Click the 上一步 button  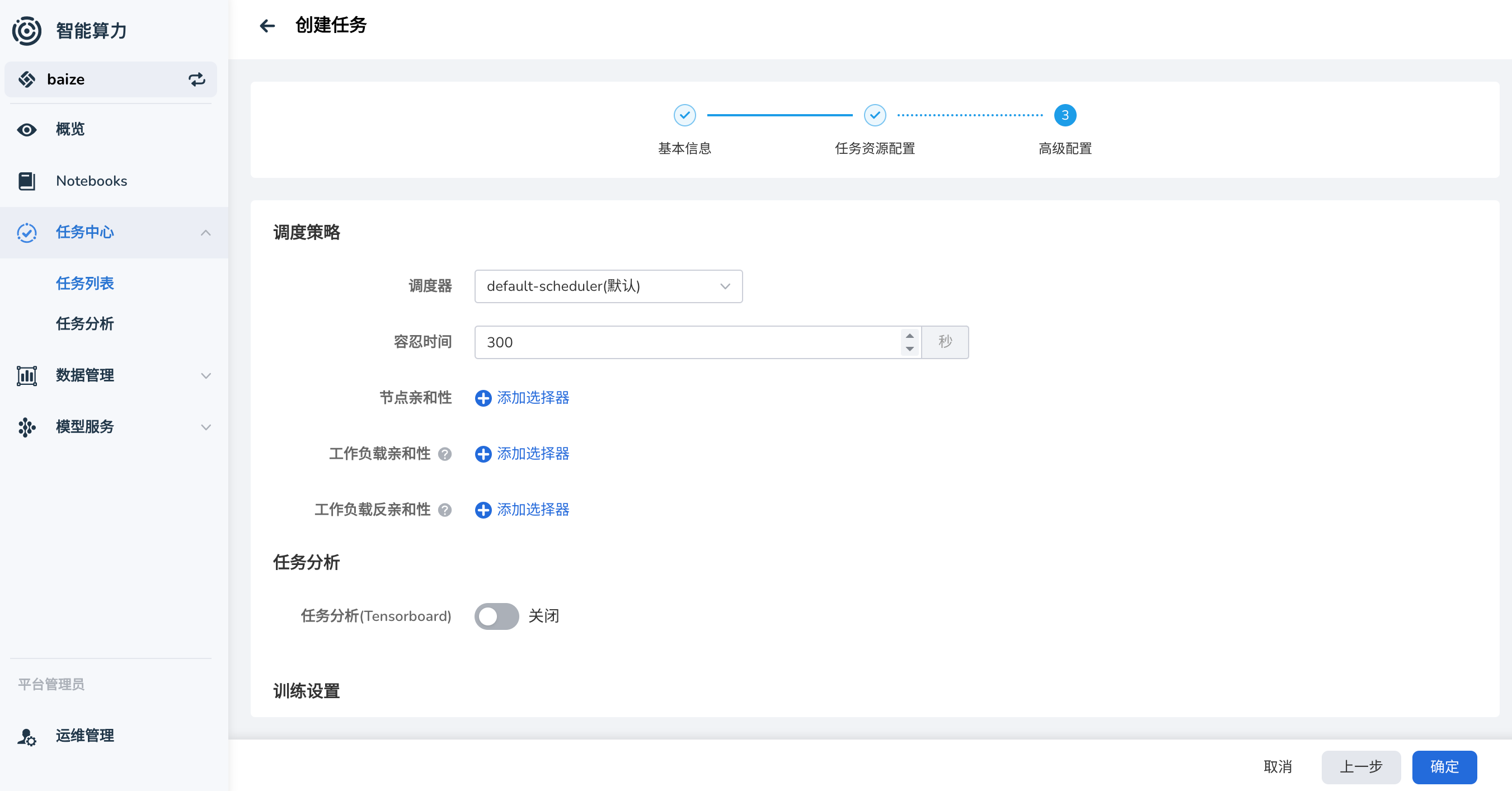point(1360,767)
